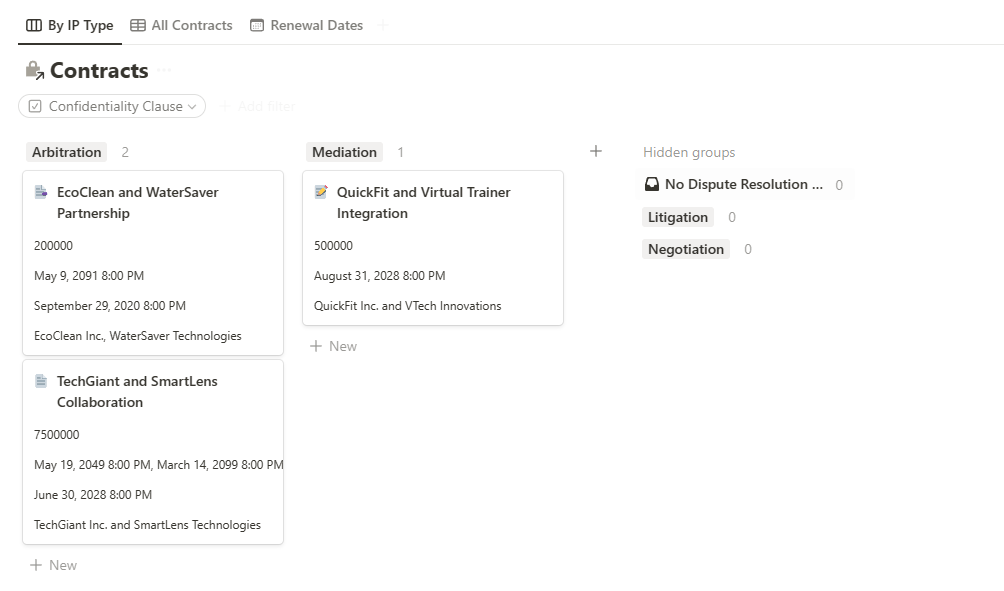Show the hidden Litigation group
This screenshot has width=1004, height=591.
tap(678, 217)
